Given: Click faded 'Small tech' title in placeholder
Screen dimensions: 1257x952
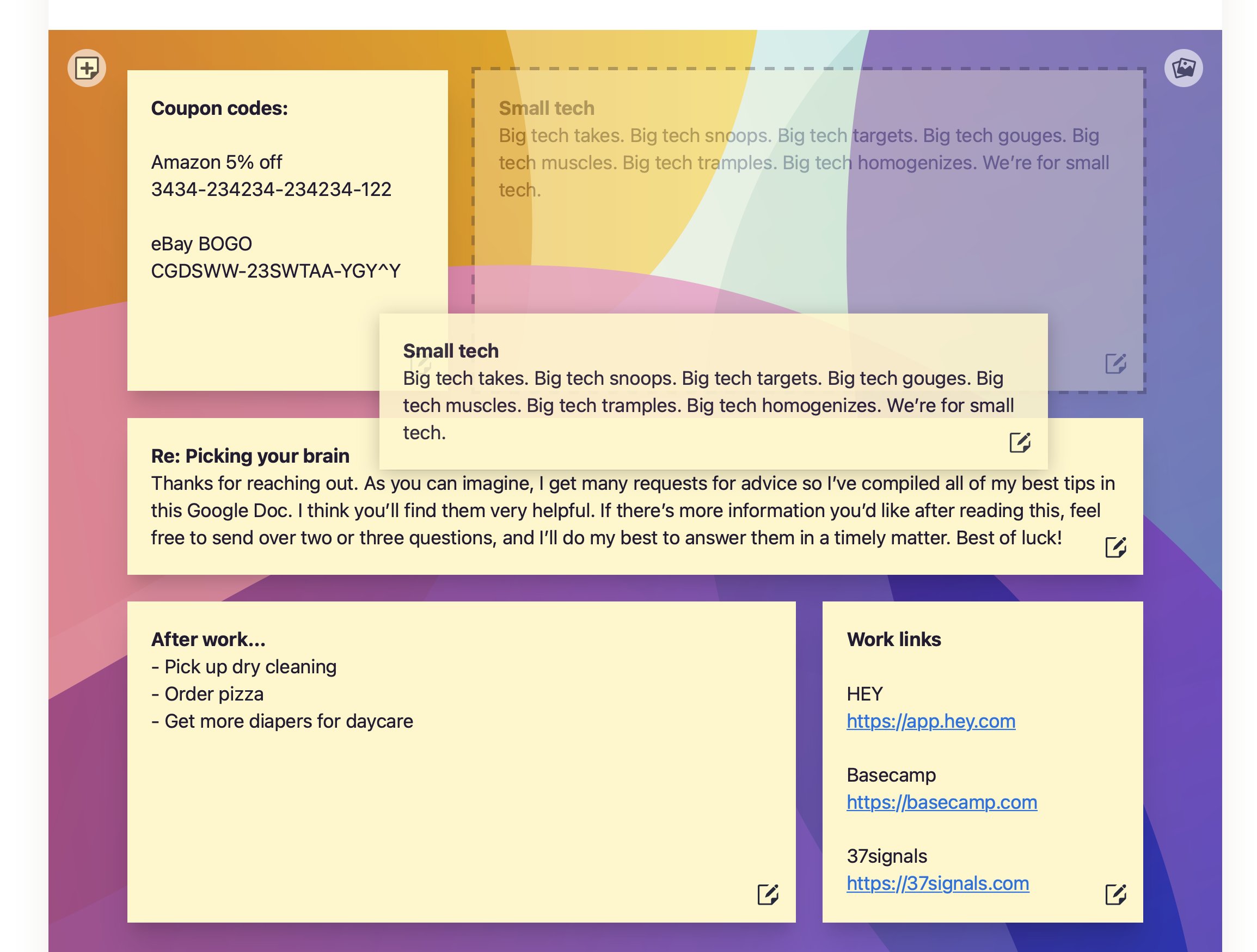Looking at the screenshot, I should (546, 108).
